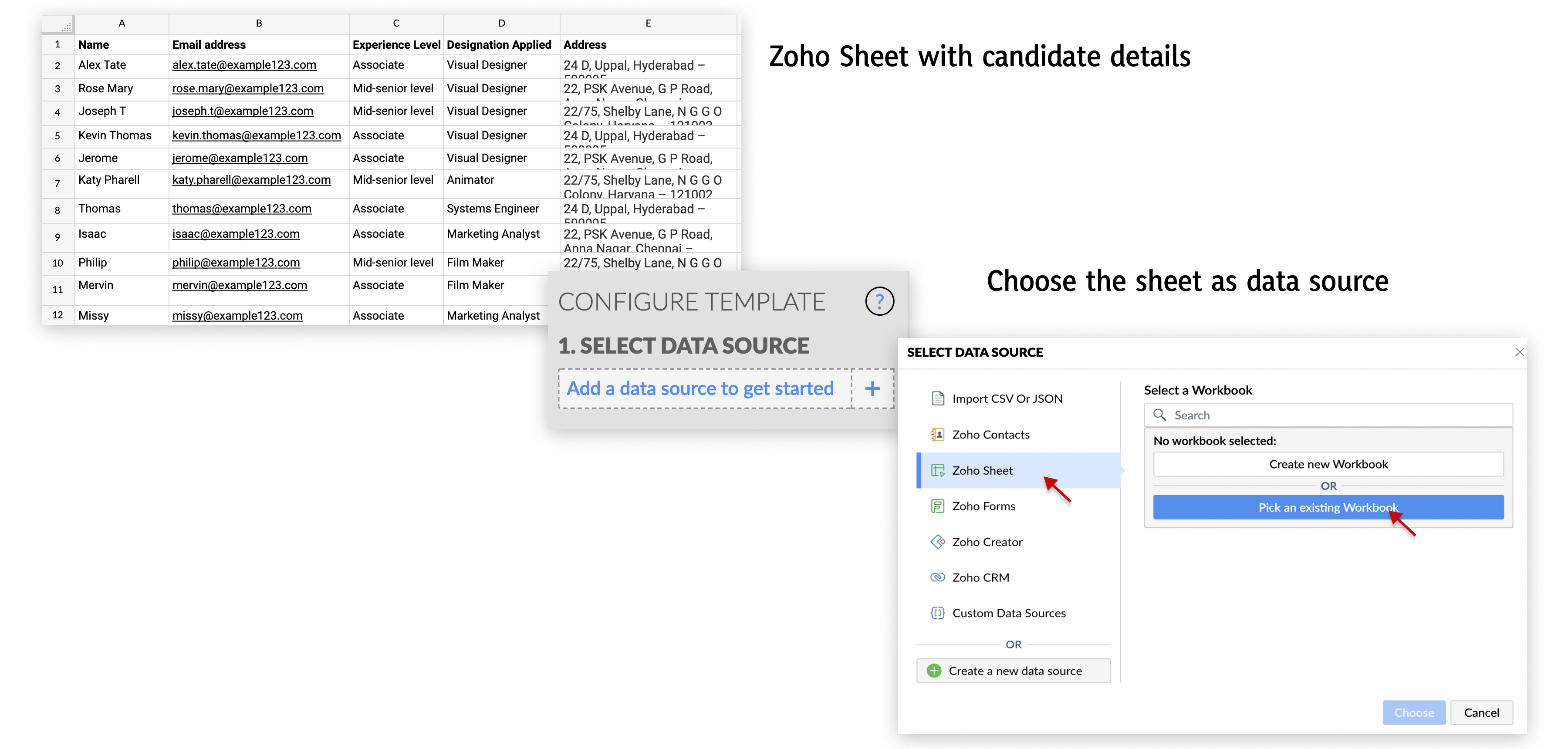Select Zoho Sheet in data source list
The width and height of the screenshot is (1568, 749).
(982, 470)
